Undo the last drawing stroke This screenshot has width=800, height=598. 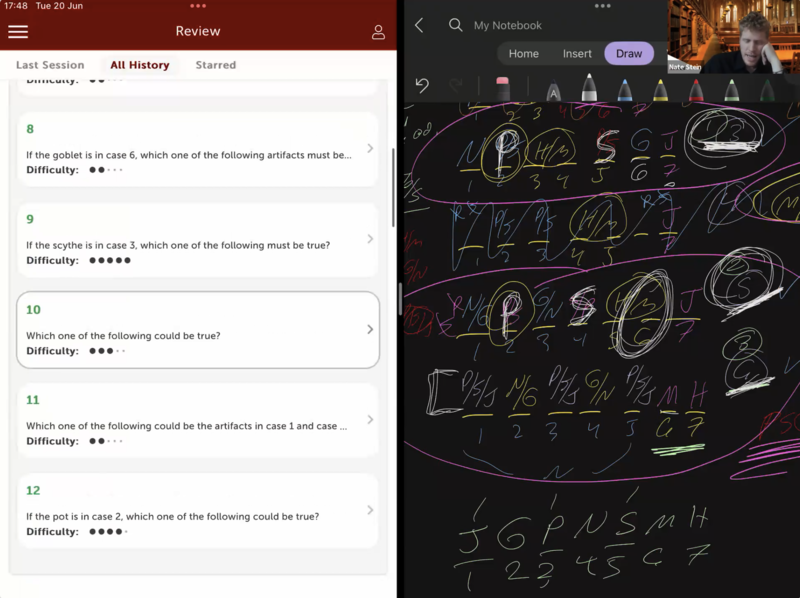coord(422,87)
